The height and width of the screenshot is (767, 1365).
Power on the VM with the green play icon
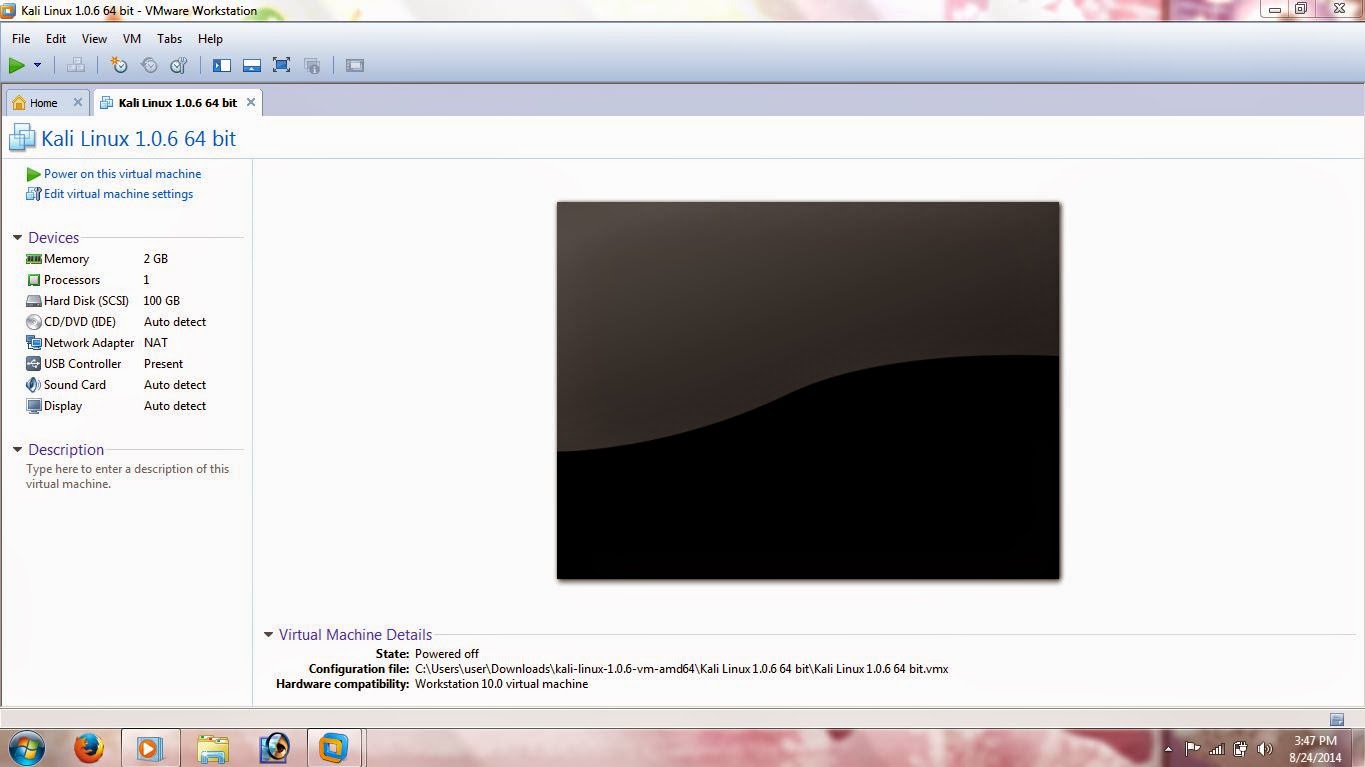pos(16,65)
